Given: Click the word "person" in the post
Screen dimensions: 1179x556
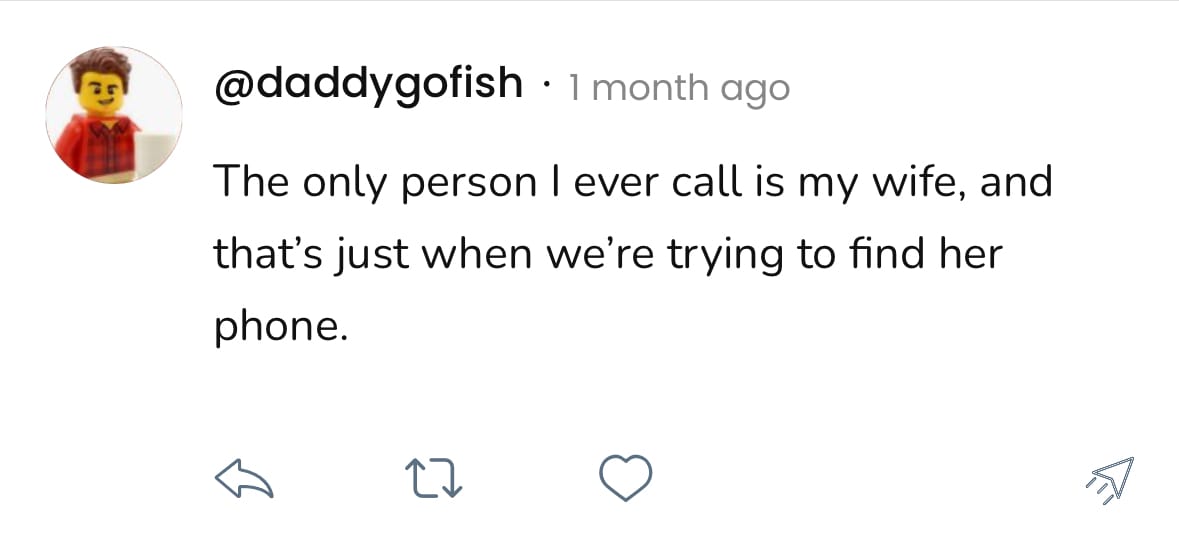Looking at the screenshot, I should point(469,186).
